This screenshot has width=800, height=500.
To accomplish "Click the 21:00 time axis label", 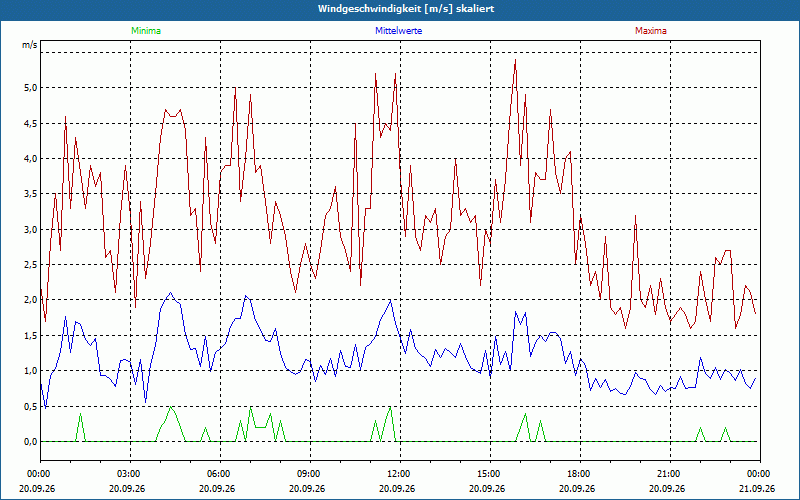I will point(668,474).
